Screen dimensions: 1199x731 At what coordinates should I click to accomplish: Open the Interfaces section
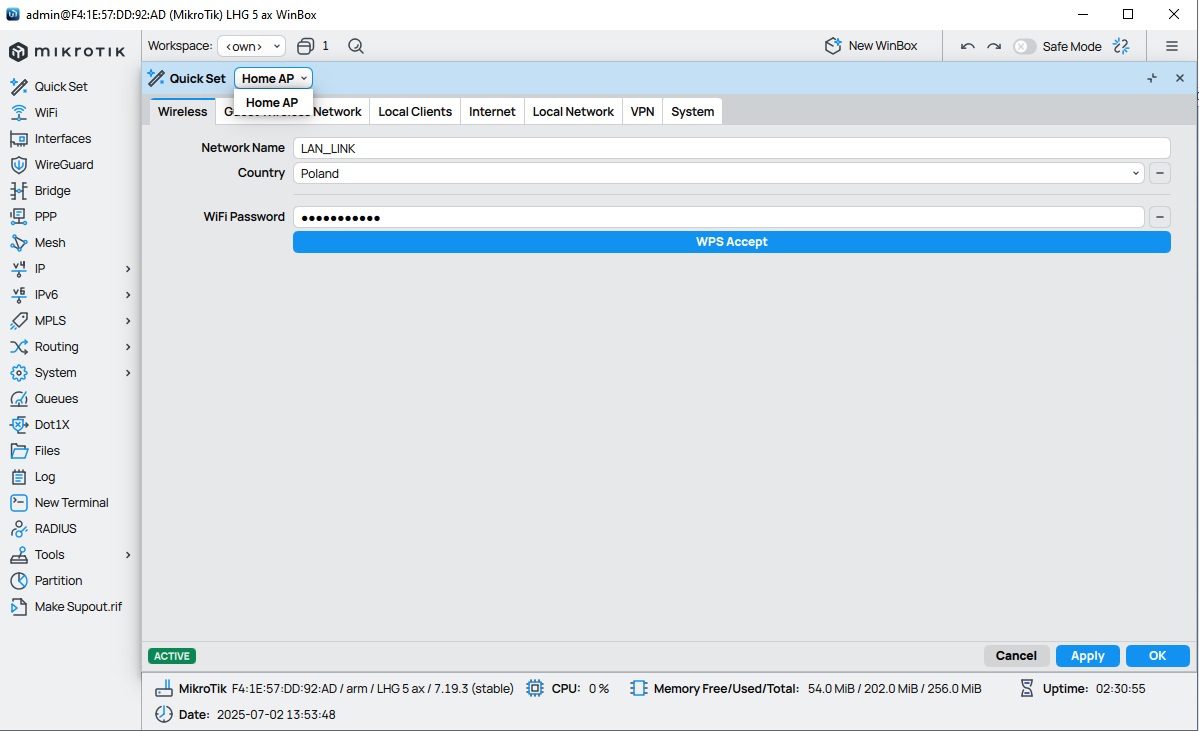coord(63,138)
